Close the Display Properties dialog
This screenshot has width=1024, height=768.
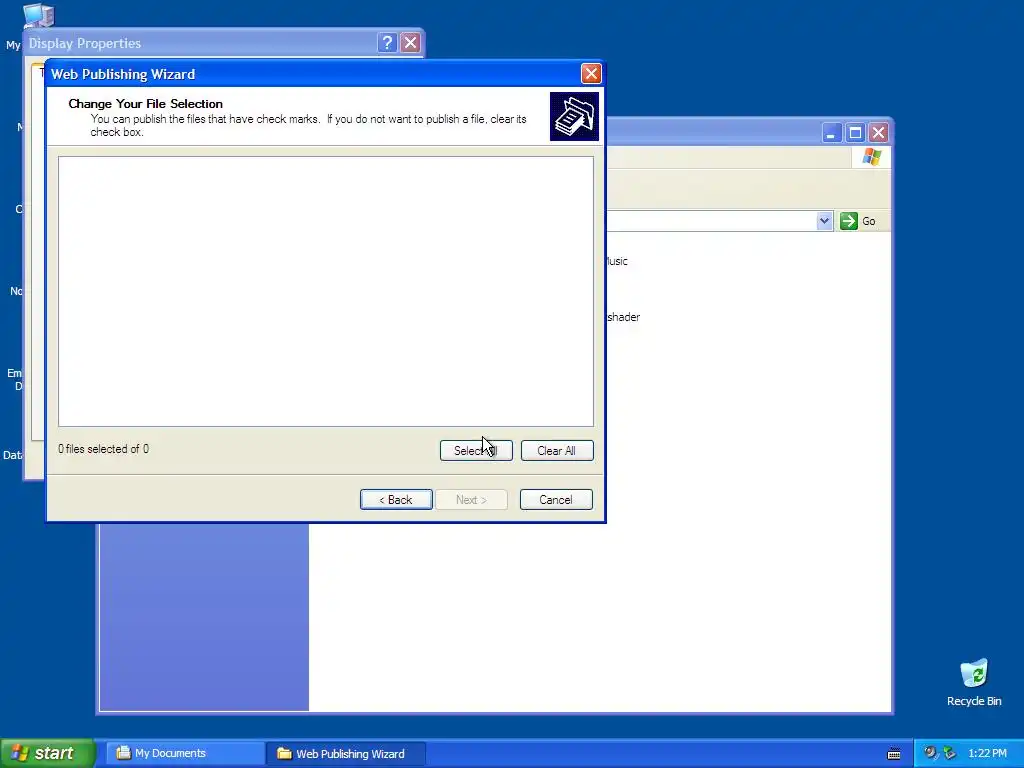point(410,43)
